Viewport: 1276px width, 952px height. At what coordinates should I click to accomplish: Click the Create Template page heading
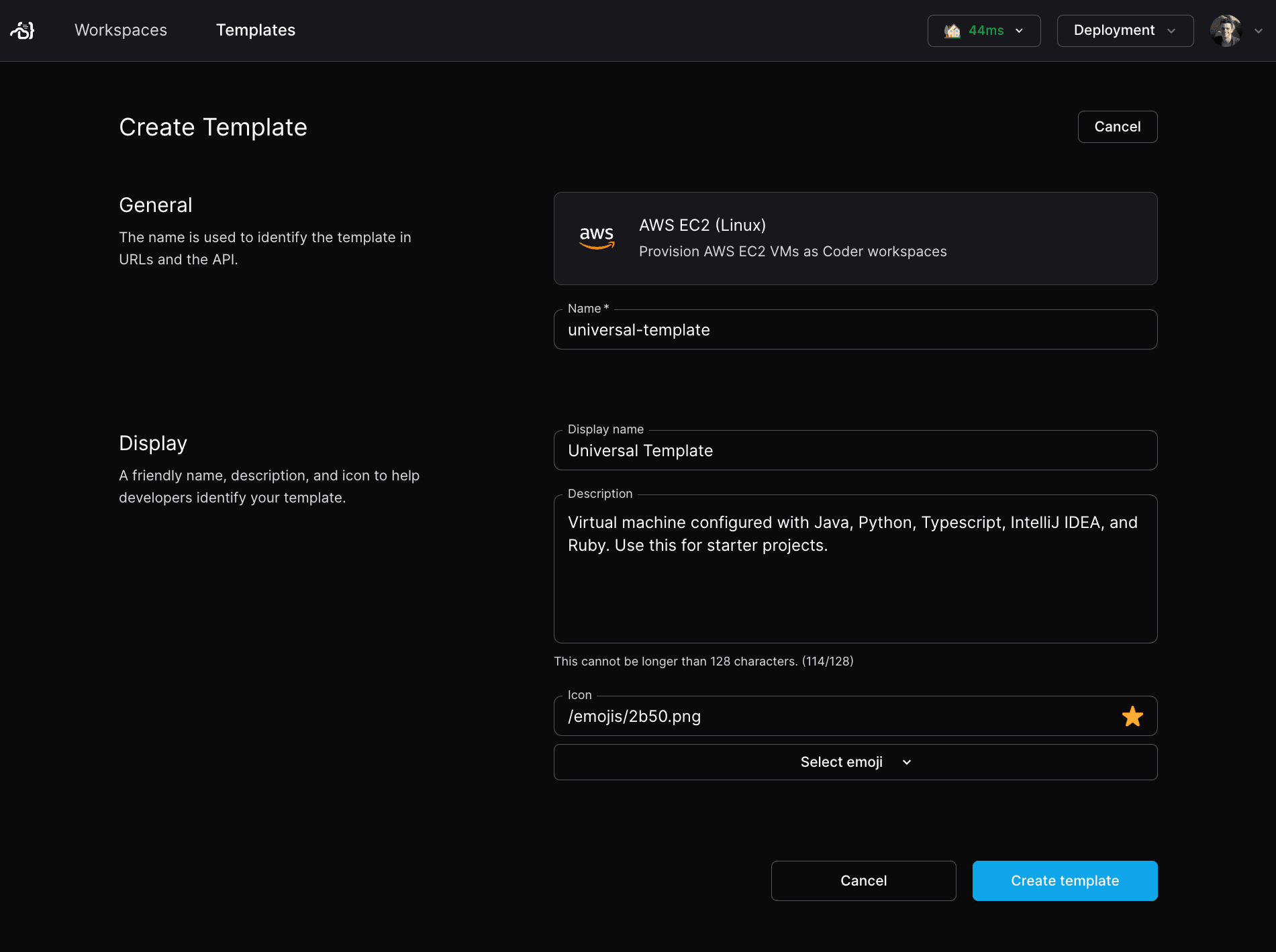click(x=213, y=127)
